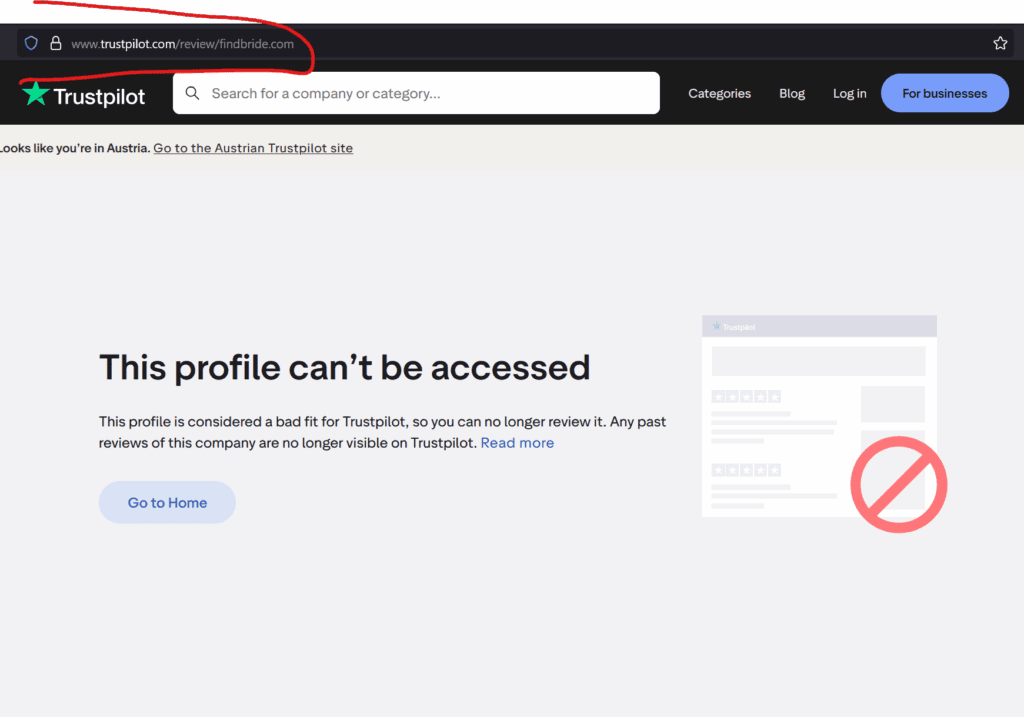Screen dimensions: 1024x717
Task: Click the search magnifying glass icon
Action: pyautogui.click(x=192, y=92)
